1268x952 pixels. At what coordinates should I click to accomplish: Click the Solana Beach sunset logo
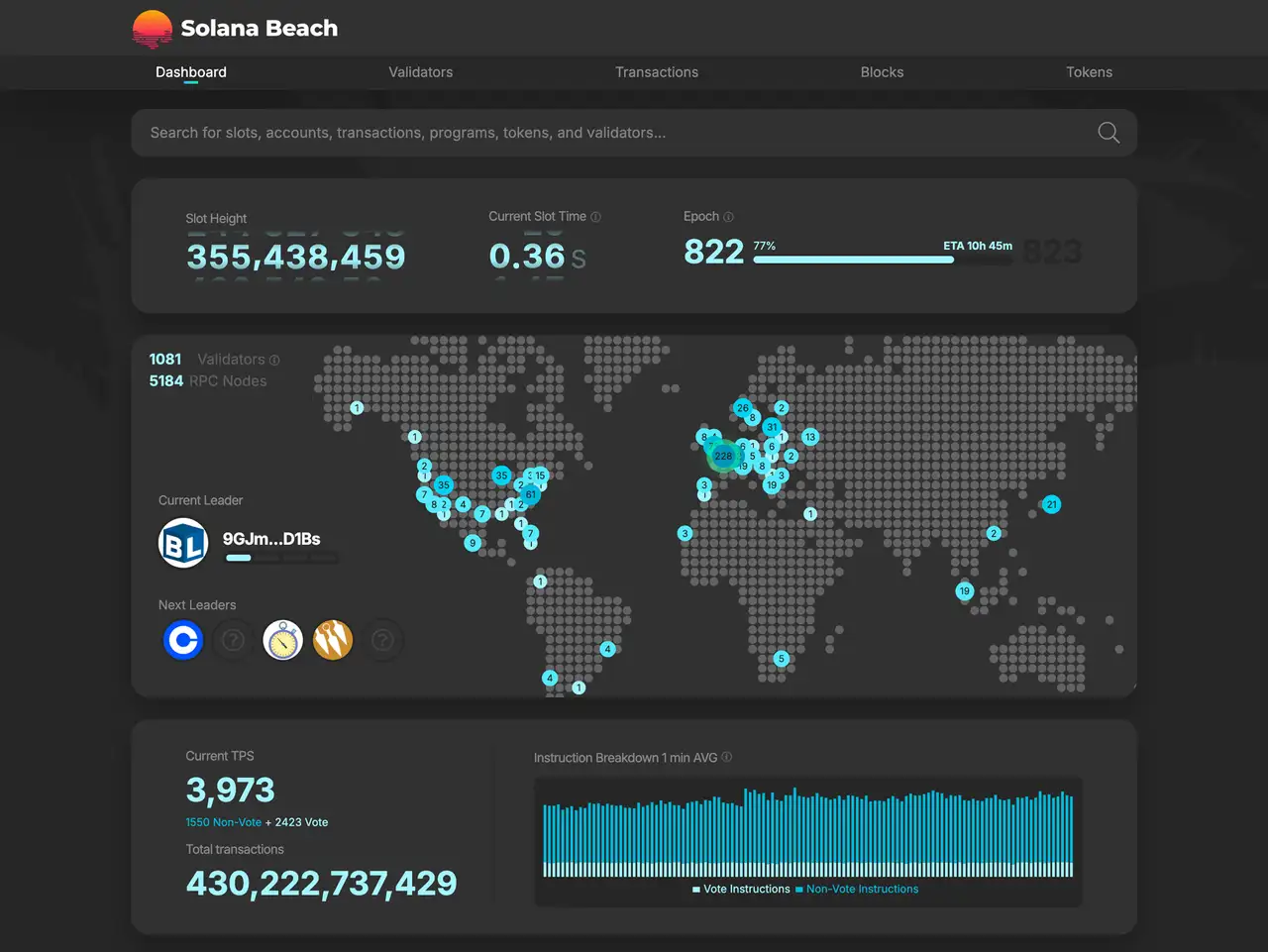tap(153, 29)
